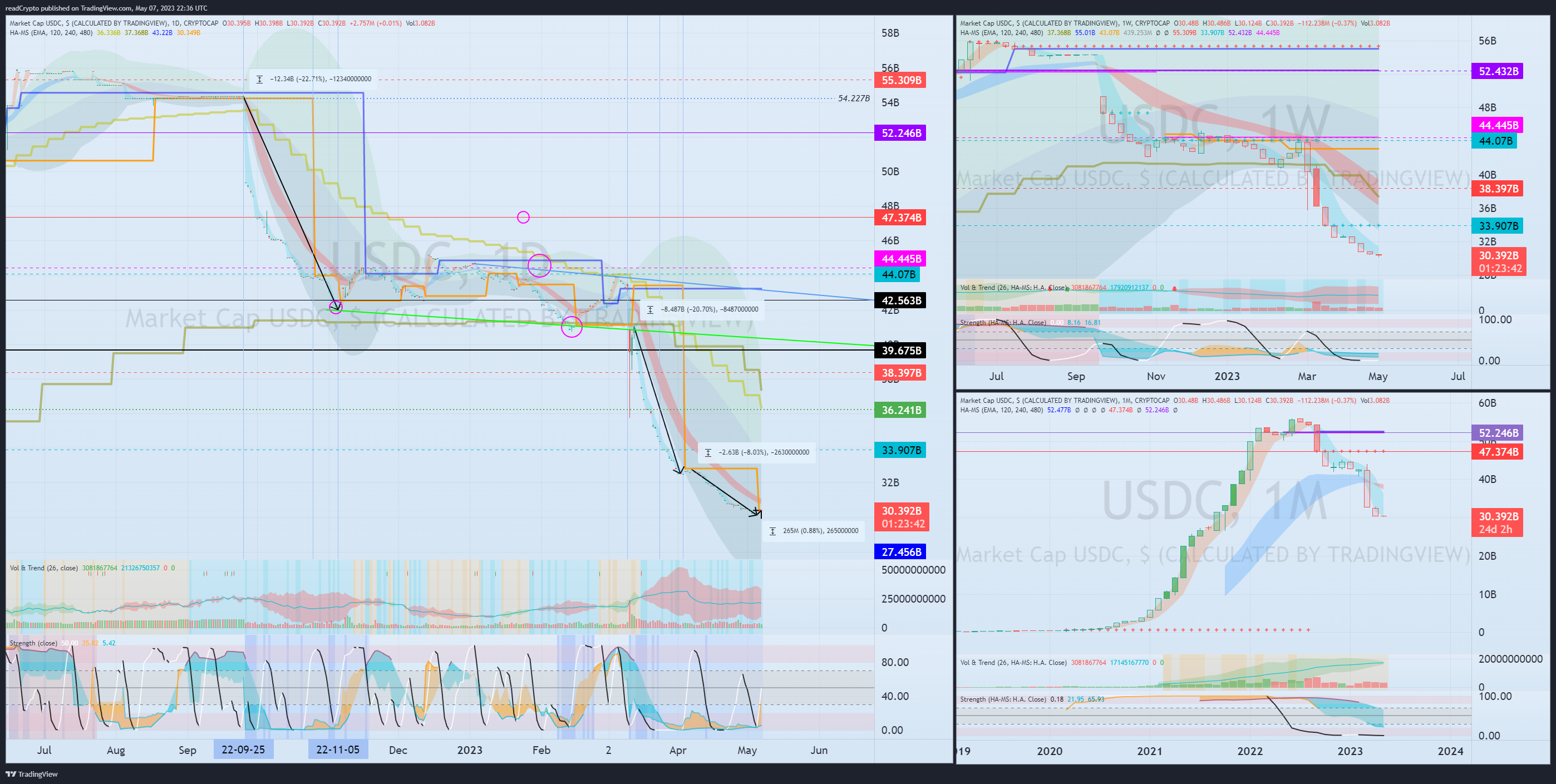The image size is (1556, 784).
Task: Click the Nov label on 1W time axis
Action: tap(1155, 376)
